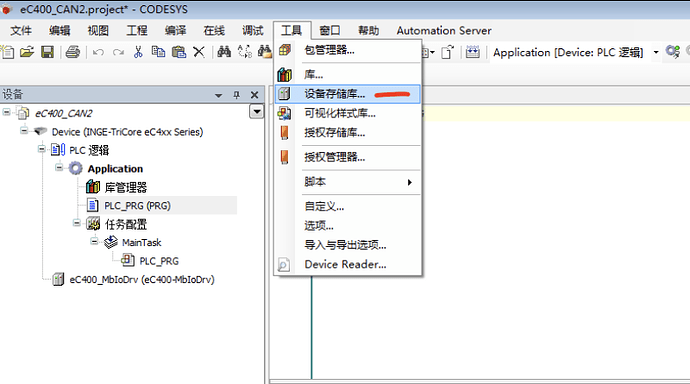Click the library books icon in menu
This screenshot has width=690, height=384.
click(285, 74)
